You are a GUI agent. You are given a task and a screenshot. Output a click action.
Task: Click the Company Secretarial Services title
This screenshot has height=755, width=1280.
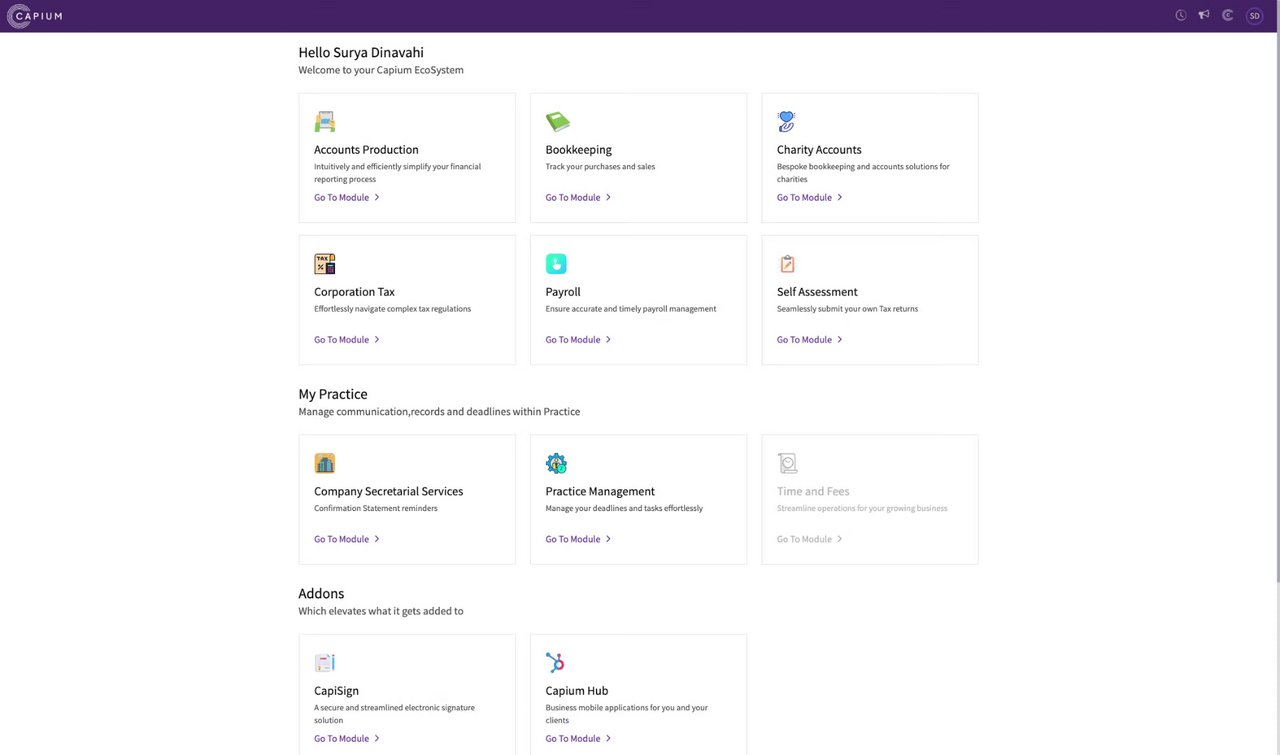click(x=389, y=492)
